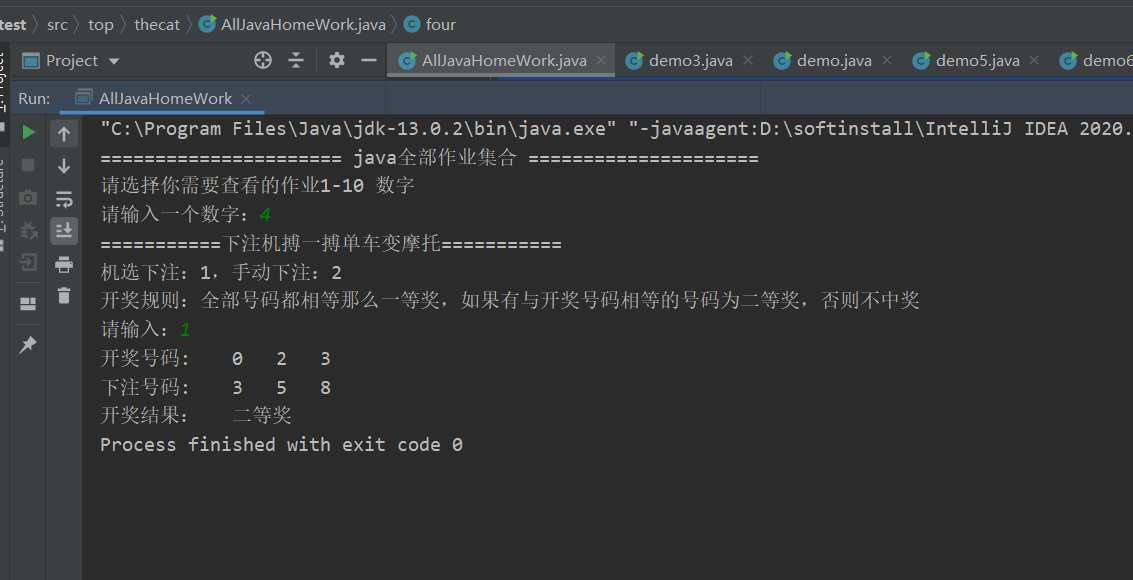The image size is (1133, 580).
Task: Click the '请输入: 1' console line
Action: point(145,330)
